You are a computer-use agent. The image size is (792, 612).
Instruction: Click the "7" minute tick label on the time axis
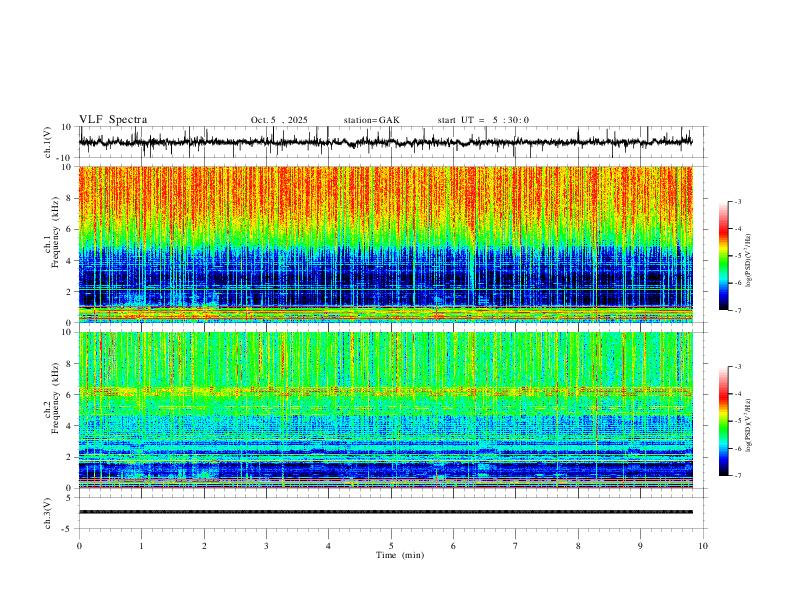[516, 546]
